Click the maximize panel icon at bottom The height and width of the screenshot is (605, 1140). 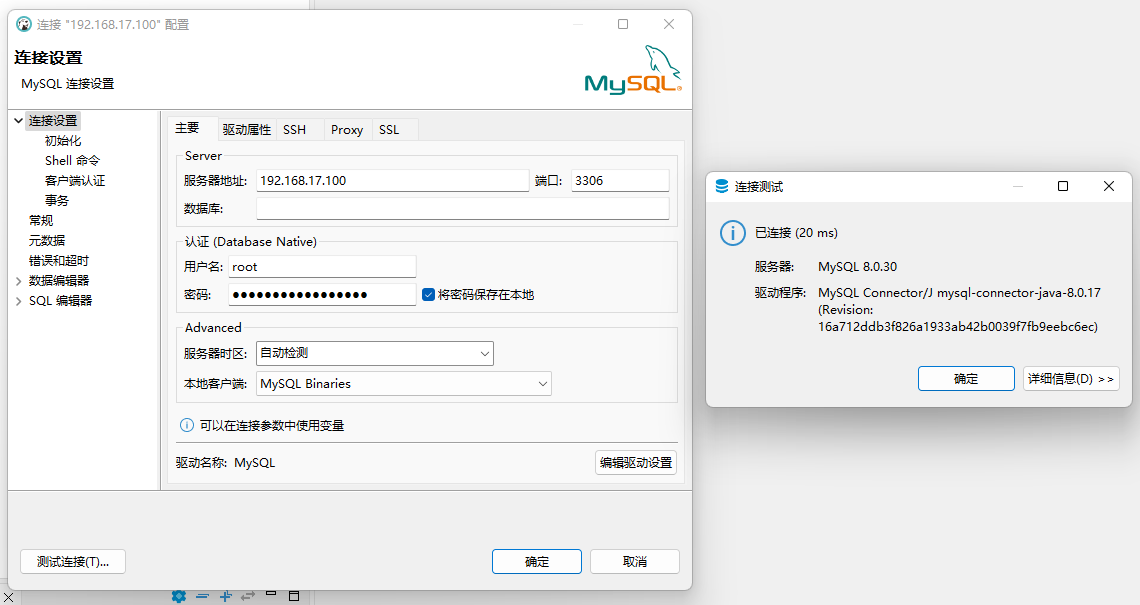tap(294, 596)
